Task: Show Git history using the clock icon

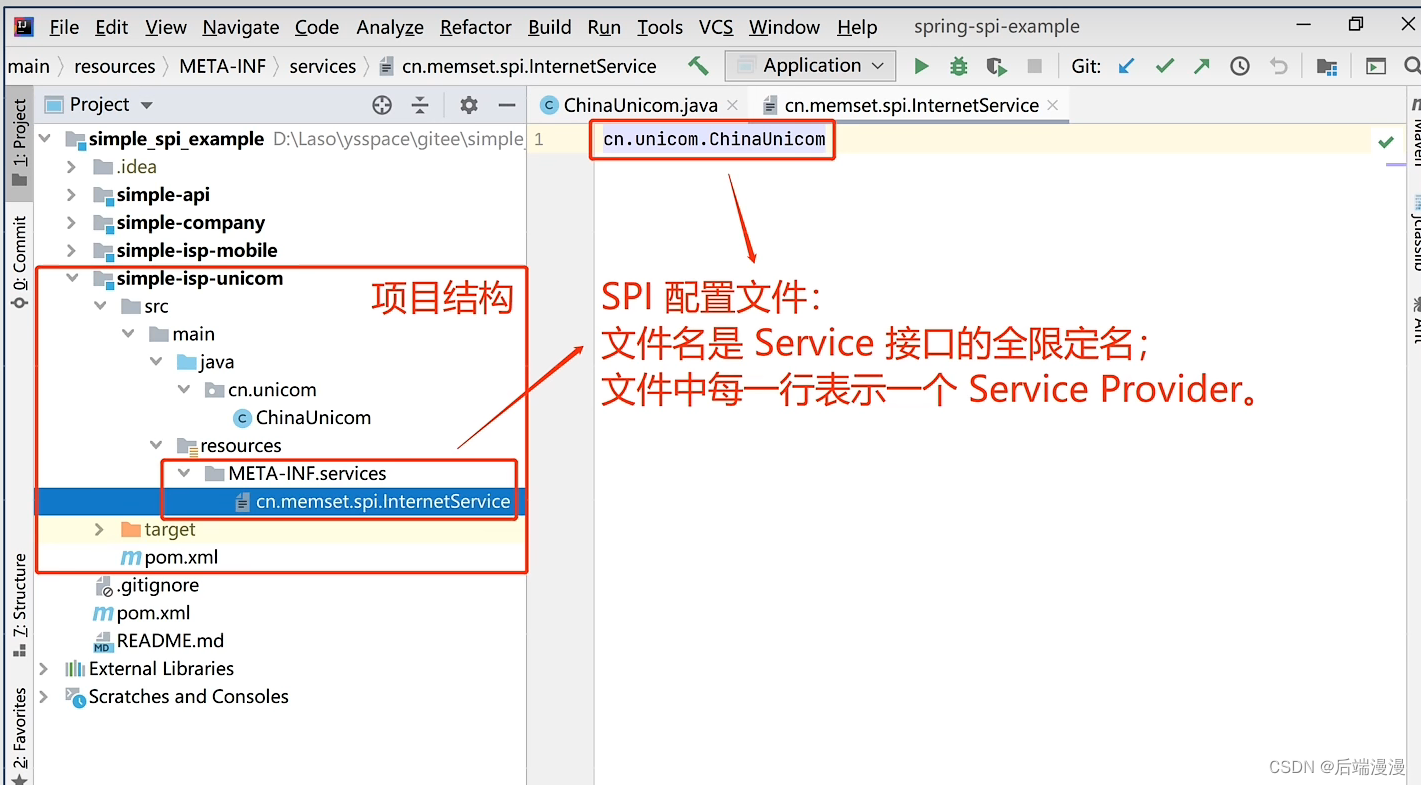Action: tap(1240, 66)
